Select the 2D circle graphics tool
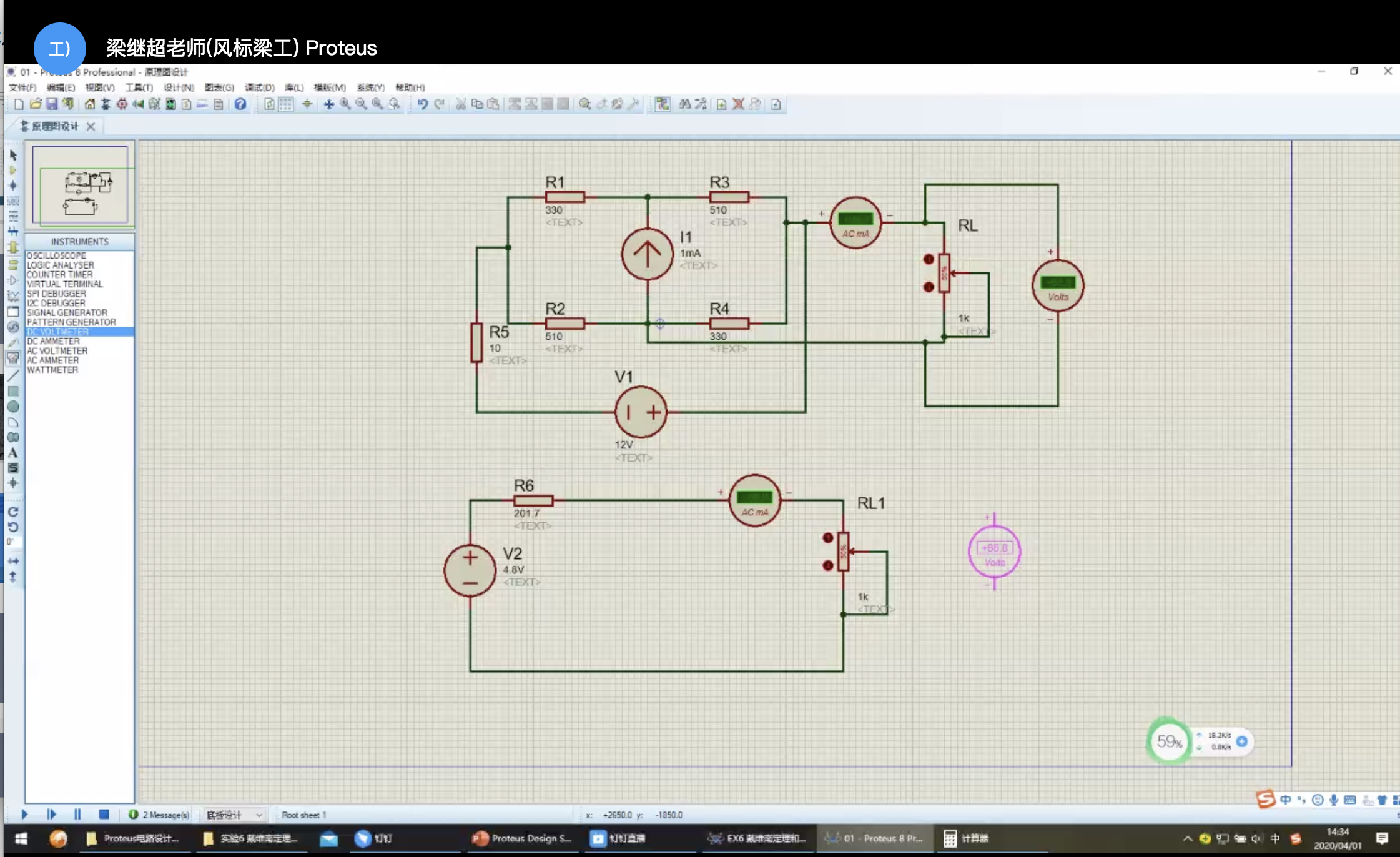 [x=13, y=407]
